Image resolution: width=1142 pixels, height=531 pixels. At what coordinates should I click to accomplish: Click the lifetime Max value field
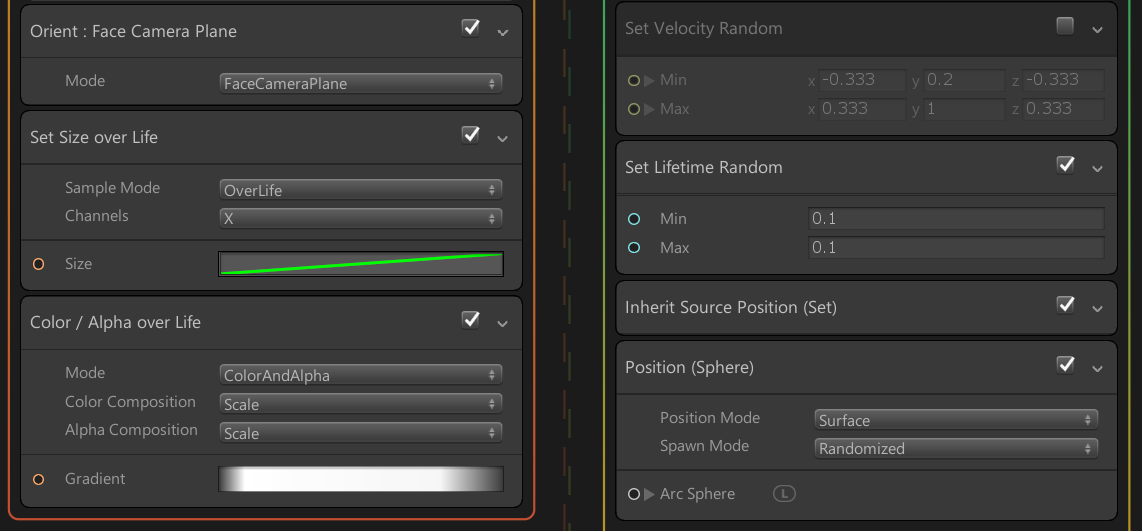(x=956, y=248)
